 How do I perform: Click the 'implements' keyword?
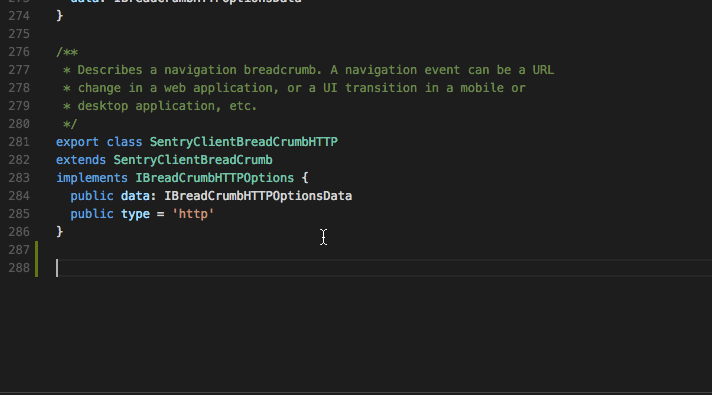[x=92, y=178]
